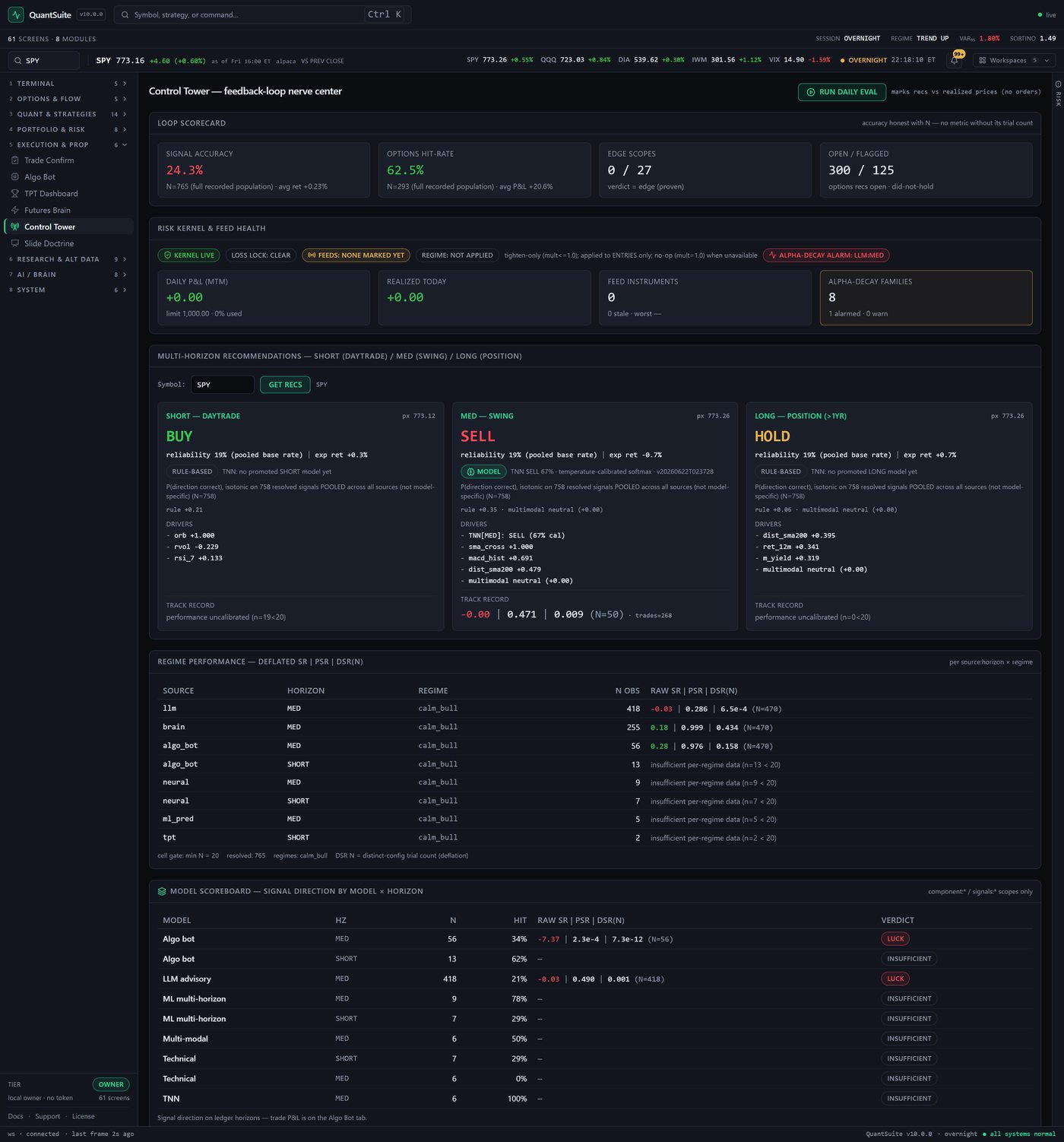1064x1142 pixels.
Task: Expand the Terminal module group
Action: pyautogui.click(x=68, y=84)
